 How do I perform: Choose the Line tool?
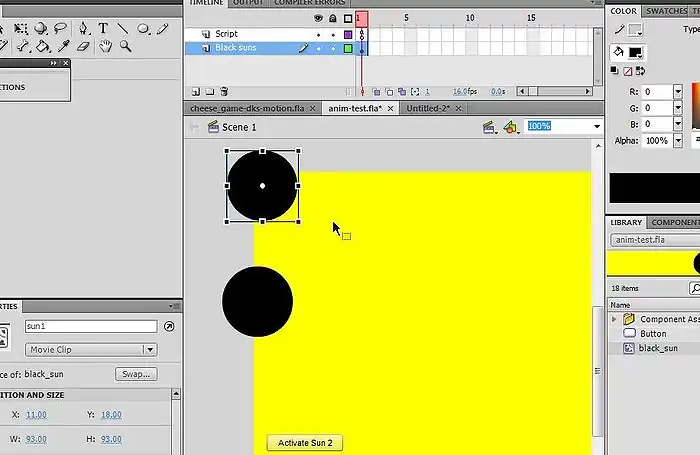coord(123,29)
